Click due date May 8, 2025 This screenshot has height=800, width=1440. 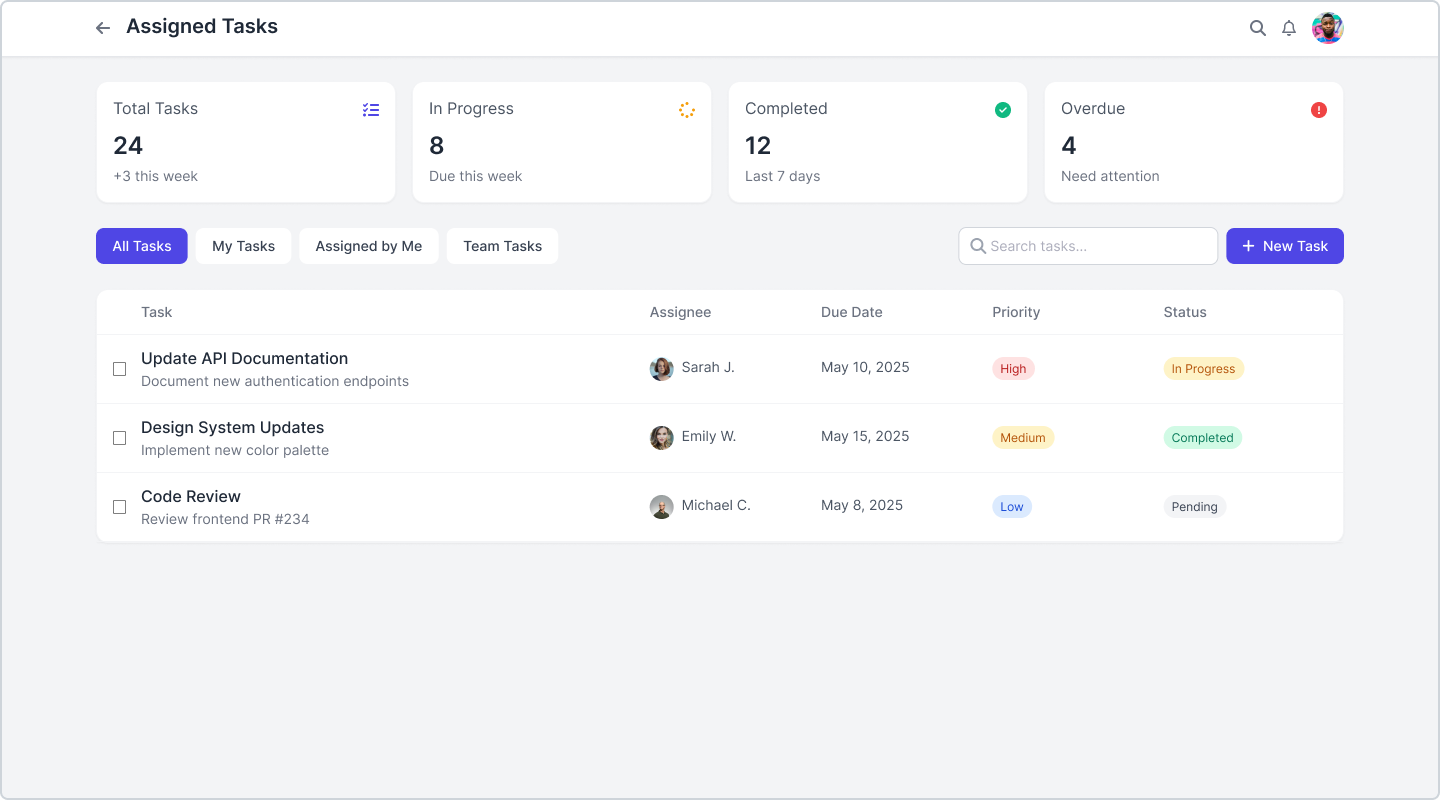[862, 505]
